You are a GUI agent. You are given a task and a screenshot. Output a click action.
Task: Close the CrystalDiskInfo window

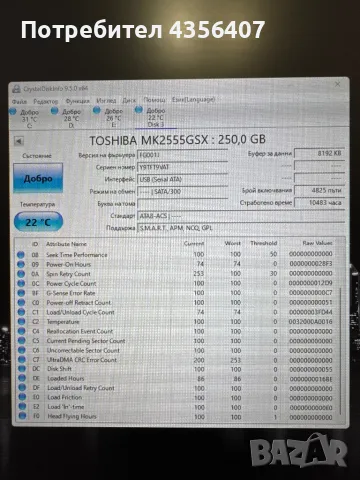pos(337,85)
